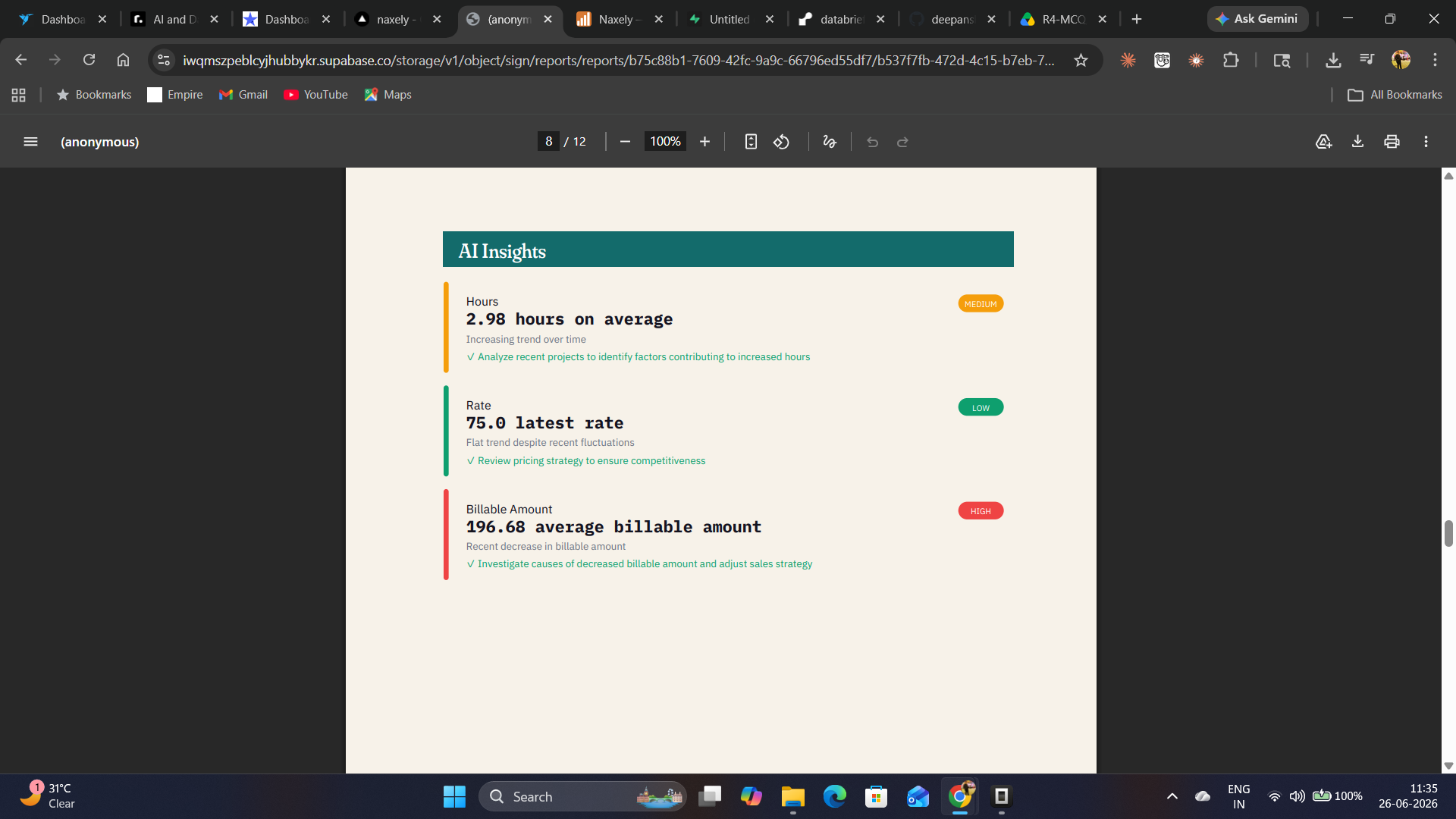Viewport: 1456px width, 819px height.
Task: Open browser downloads panel
Action: click(x=1333, y=60)
